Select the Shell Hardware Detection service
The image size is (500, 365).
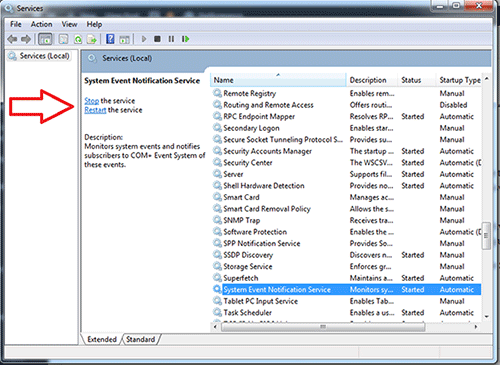[347, 185]
